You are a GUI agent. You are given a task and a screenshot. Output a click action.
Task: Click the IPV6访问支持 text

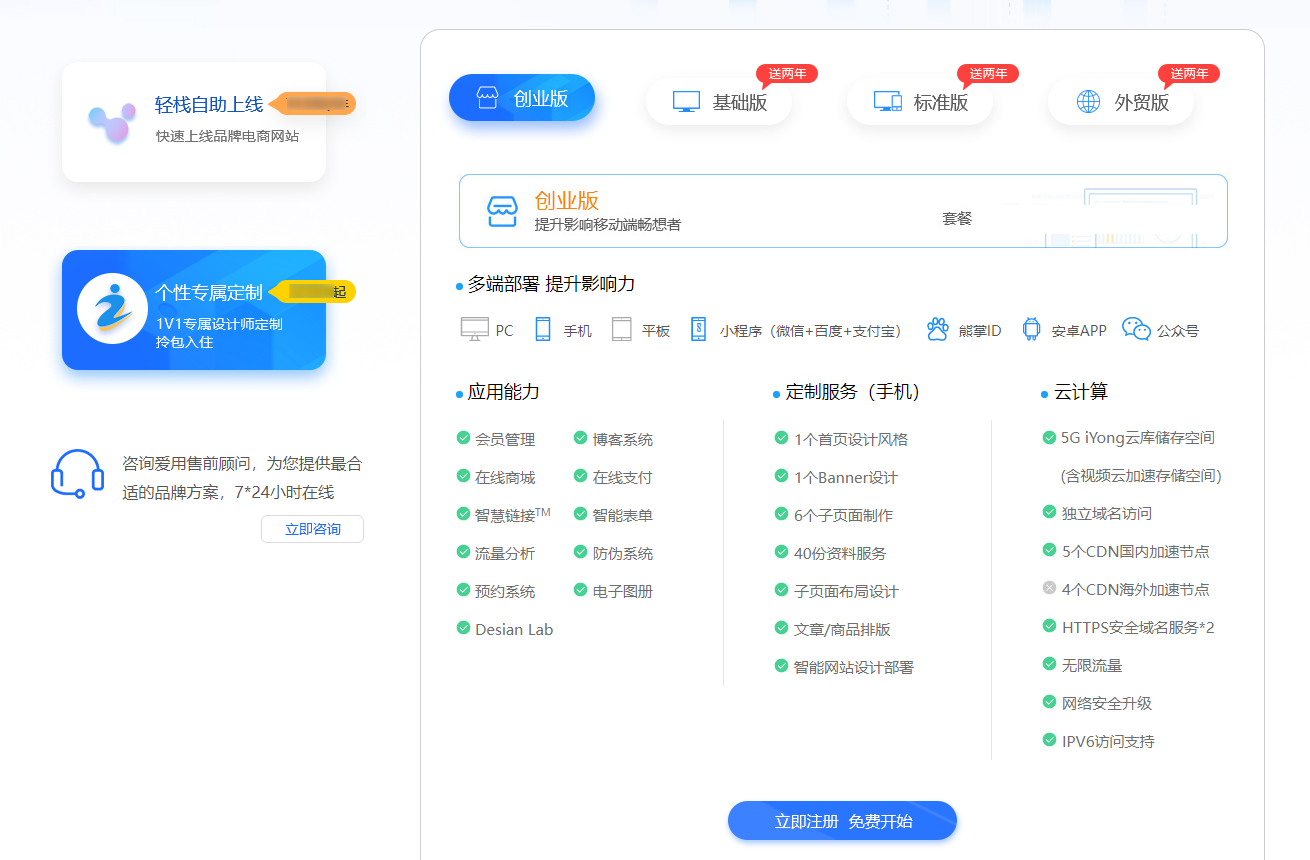point(1108,741)
